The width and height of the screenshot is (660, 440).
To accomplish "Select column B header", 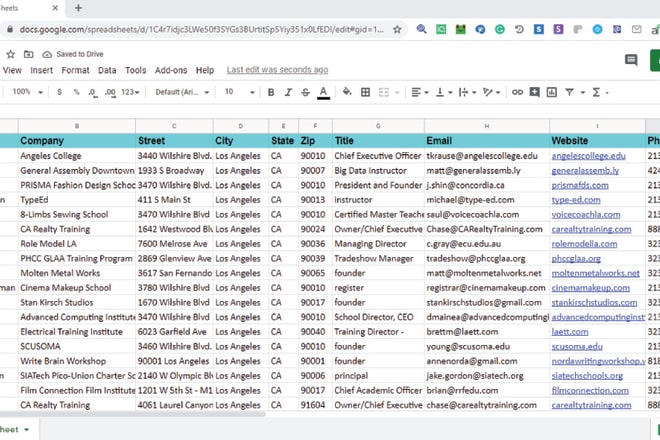I will 77,126.
